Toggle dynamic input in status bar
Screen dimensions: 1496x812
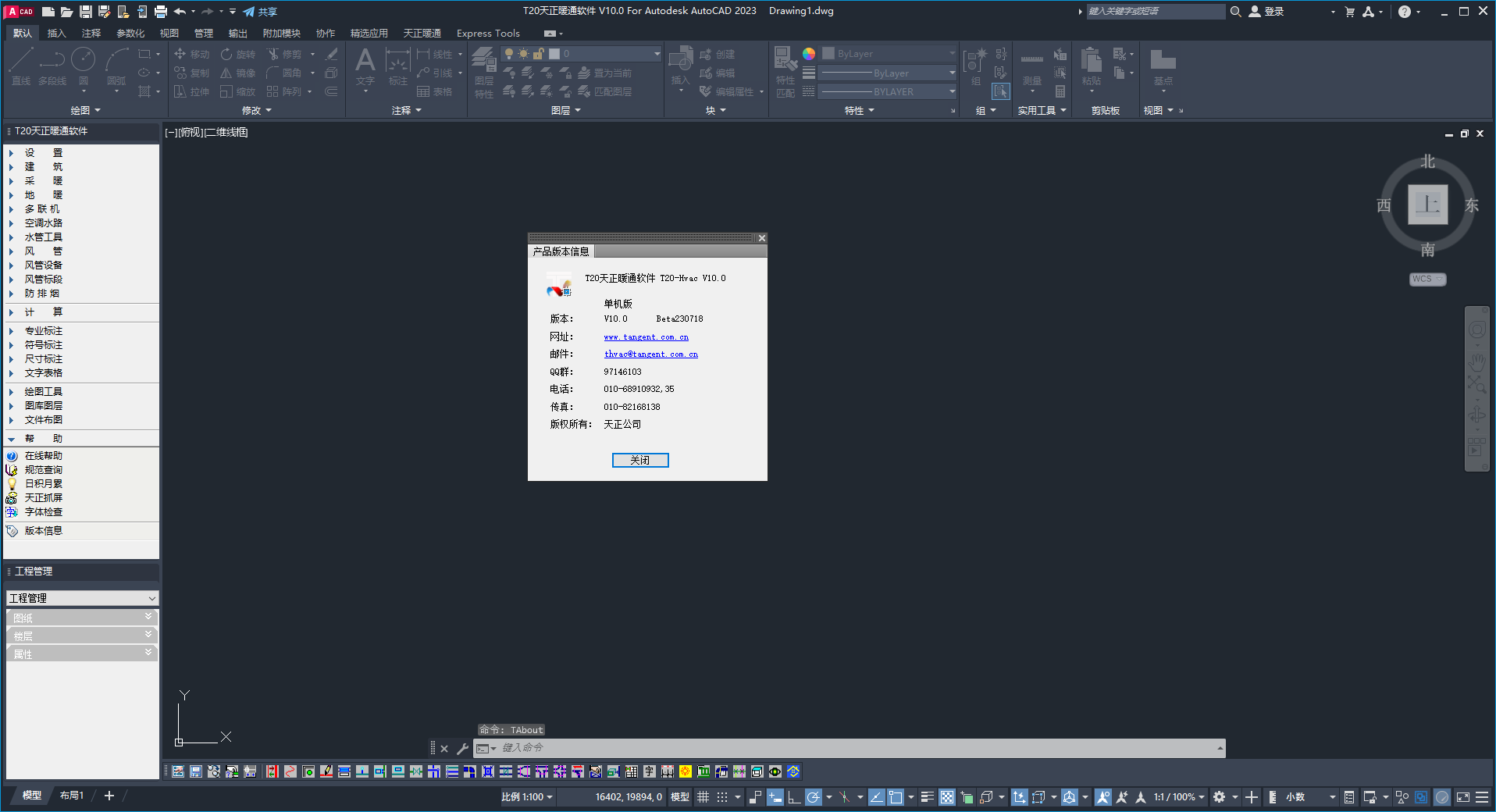775,797
